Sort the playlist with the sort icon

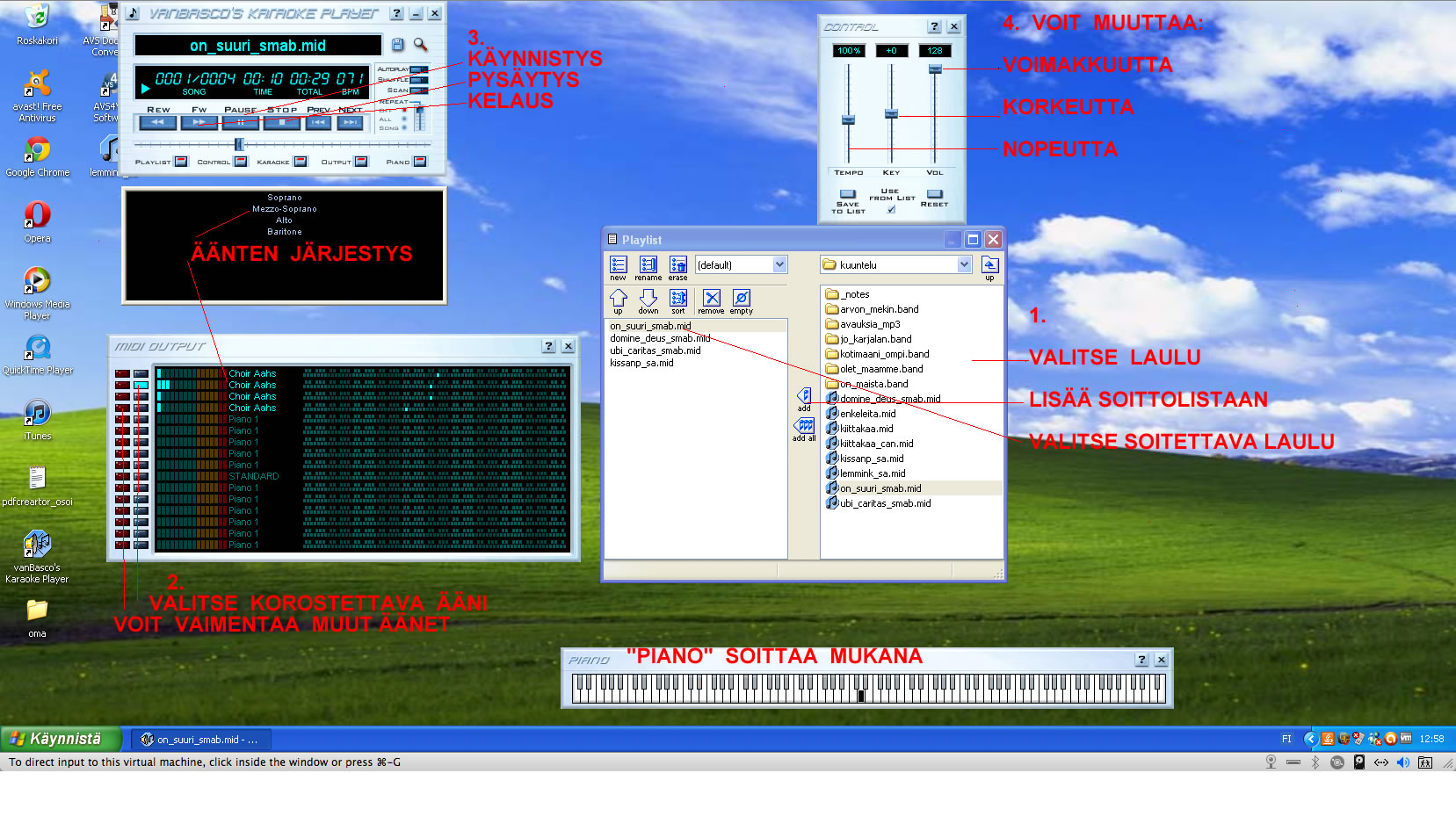coord(677,299)
